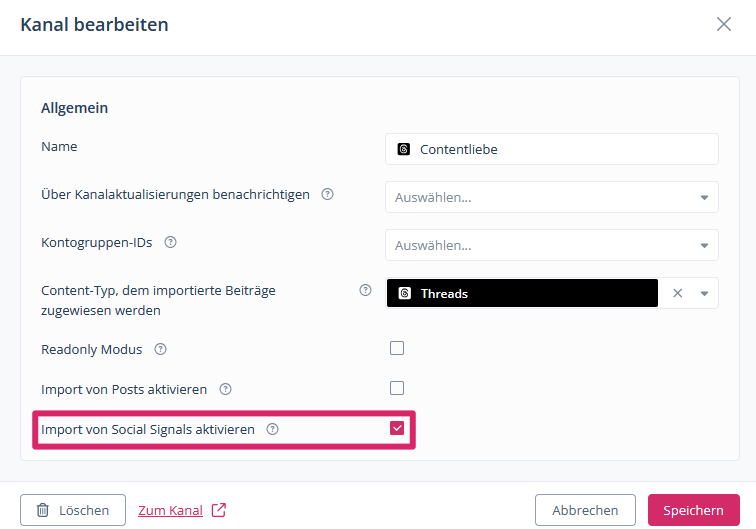Screen dimensions: 756x529
Task: Check Import von Posts aktivieren
Action: tap(397, 388)
